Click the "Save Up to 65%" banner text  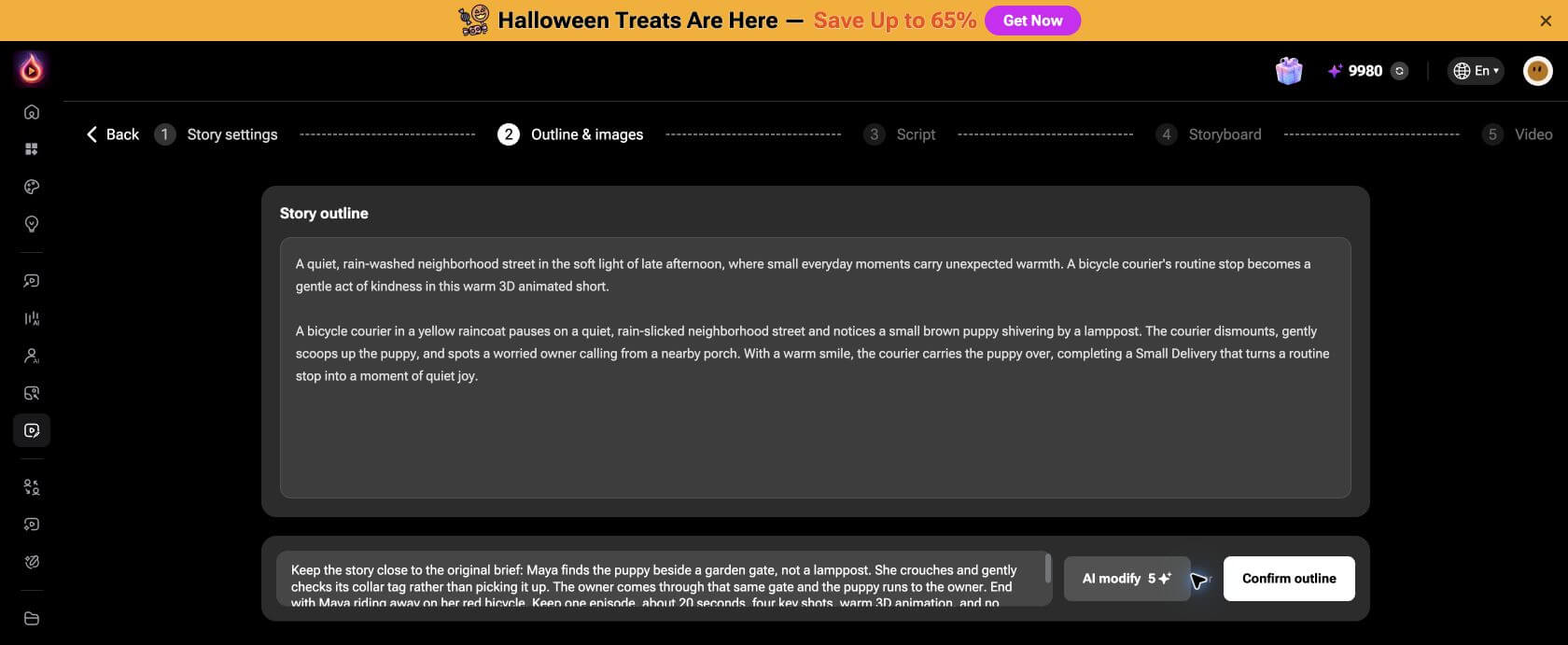(894, 21)
